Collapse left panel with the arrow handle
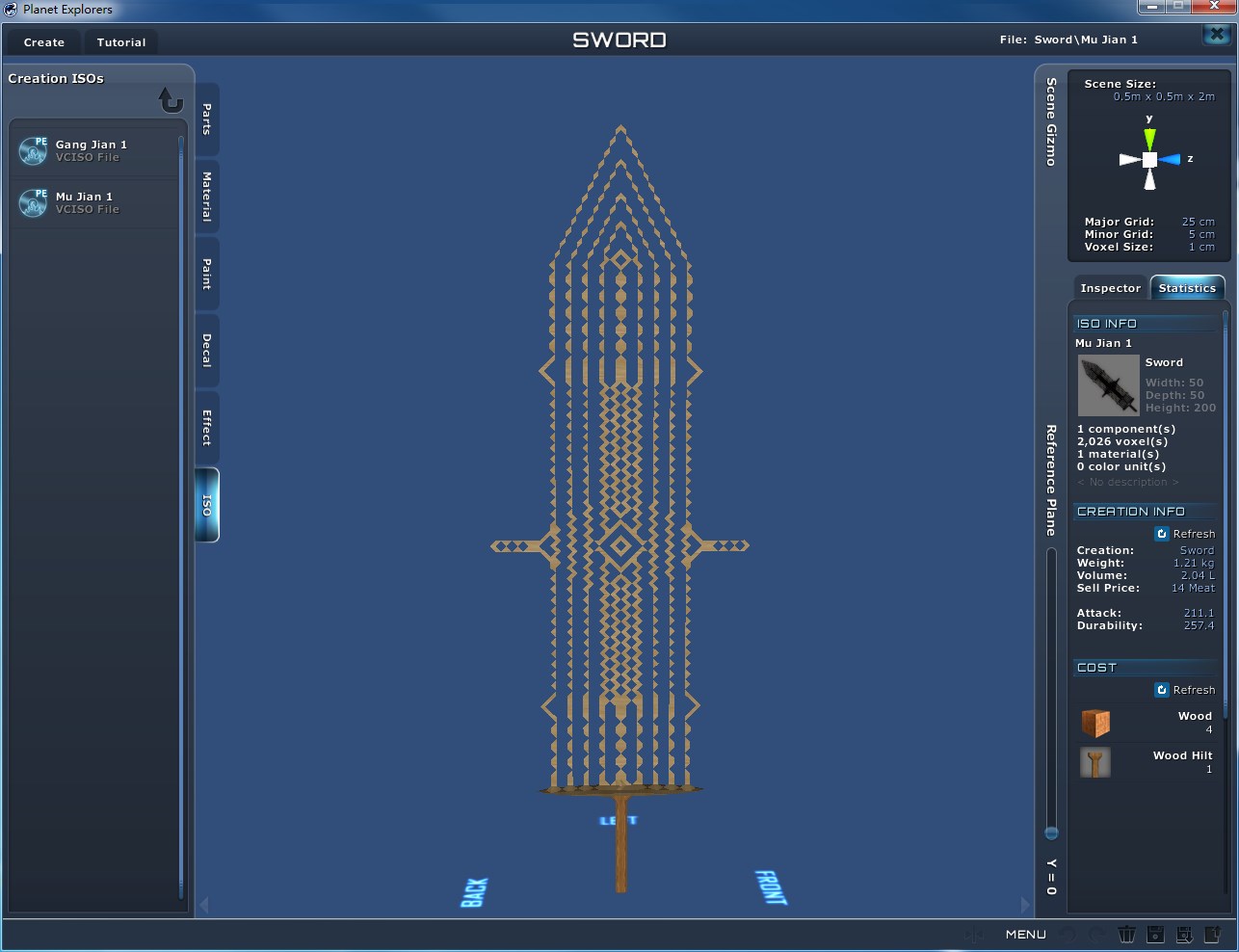This screenshot has width=1239, height=952. pyautogui.click(x=203, y=905)
